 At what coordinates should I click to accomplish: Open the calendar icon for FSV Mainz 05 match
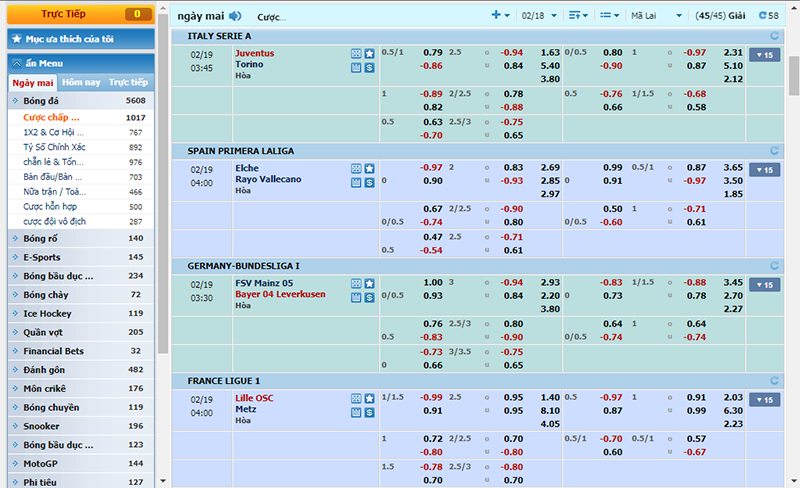pos(356,298)
